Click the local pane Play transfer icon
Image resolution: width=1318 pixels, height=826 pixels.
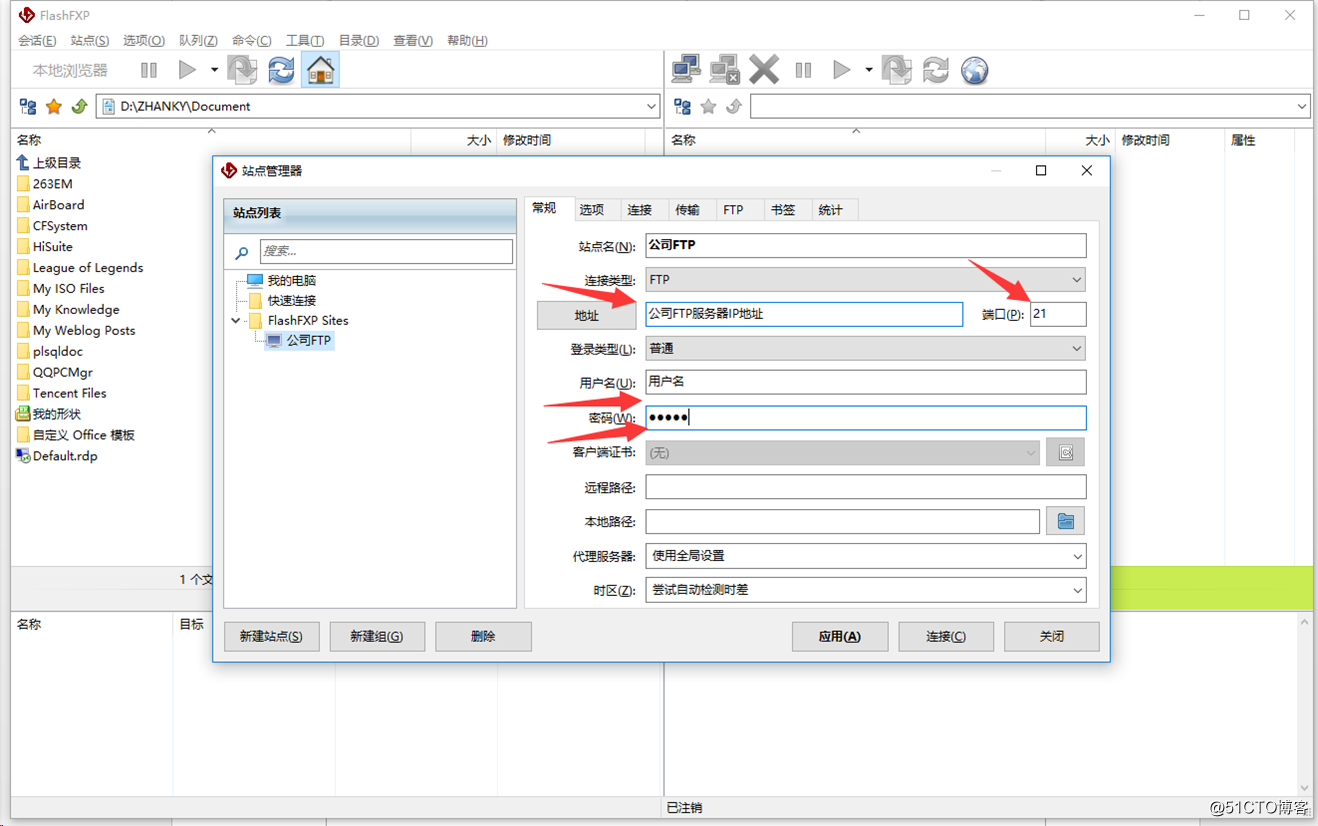pyautogui.click(x=187, y=70)
